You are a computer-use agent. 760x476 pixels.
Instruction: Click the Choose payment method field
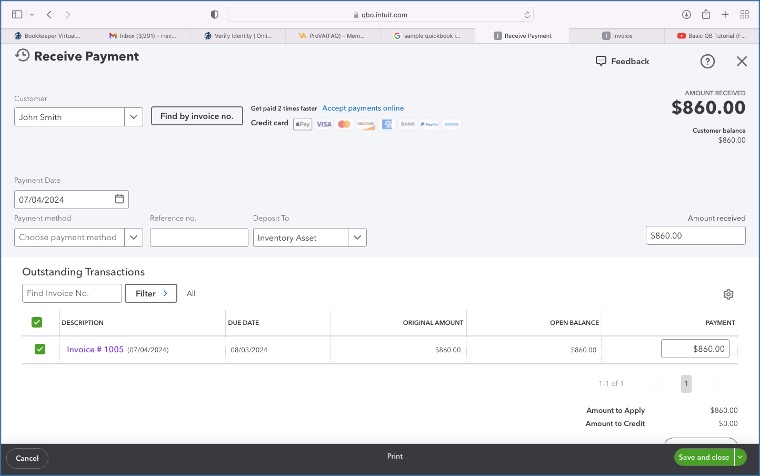pos(69,238)
